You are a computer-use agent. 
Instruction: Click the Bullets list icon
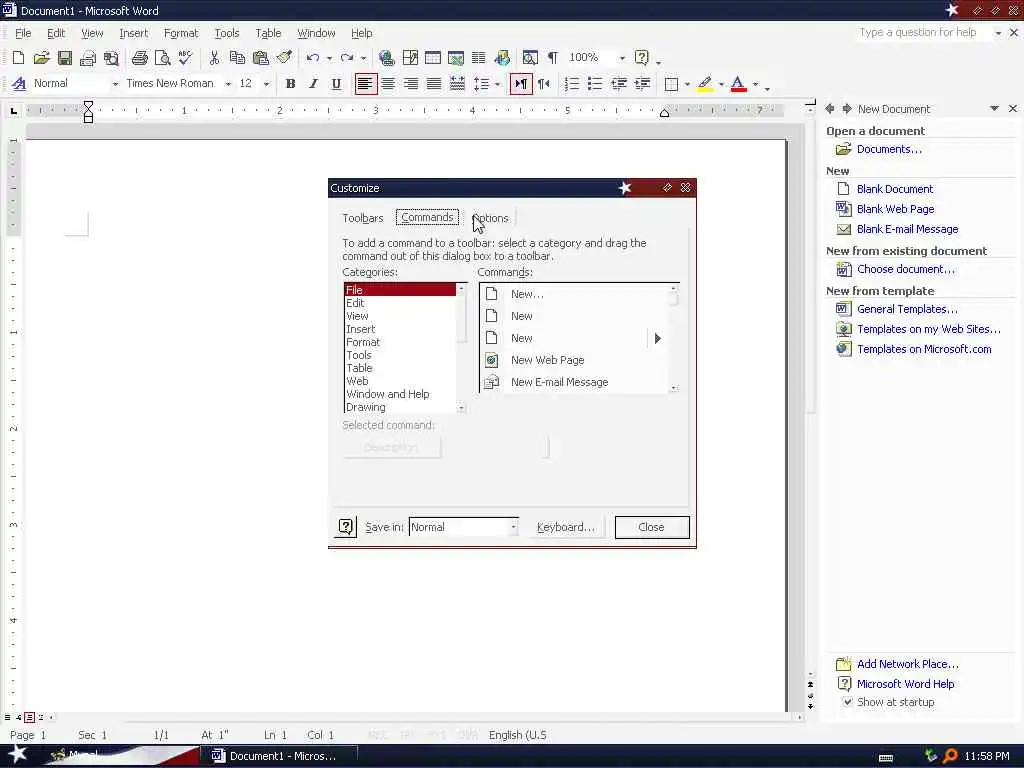[x=595, y=84]
